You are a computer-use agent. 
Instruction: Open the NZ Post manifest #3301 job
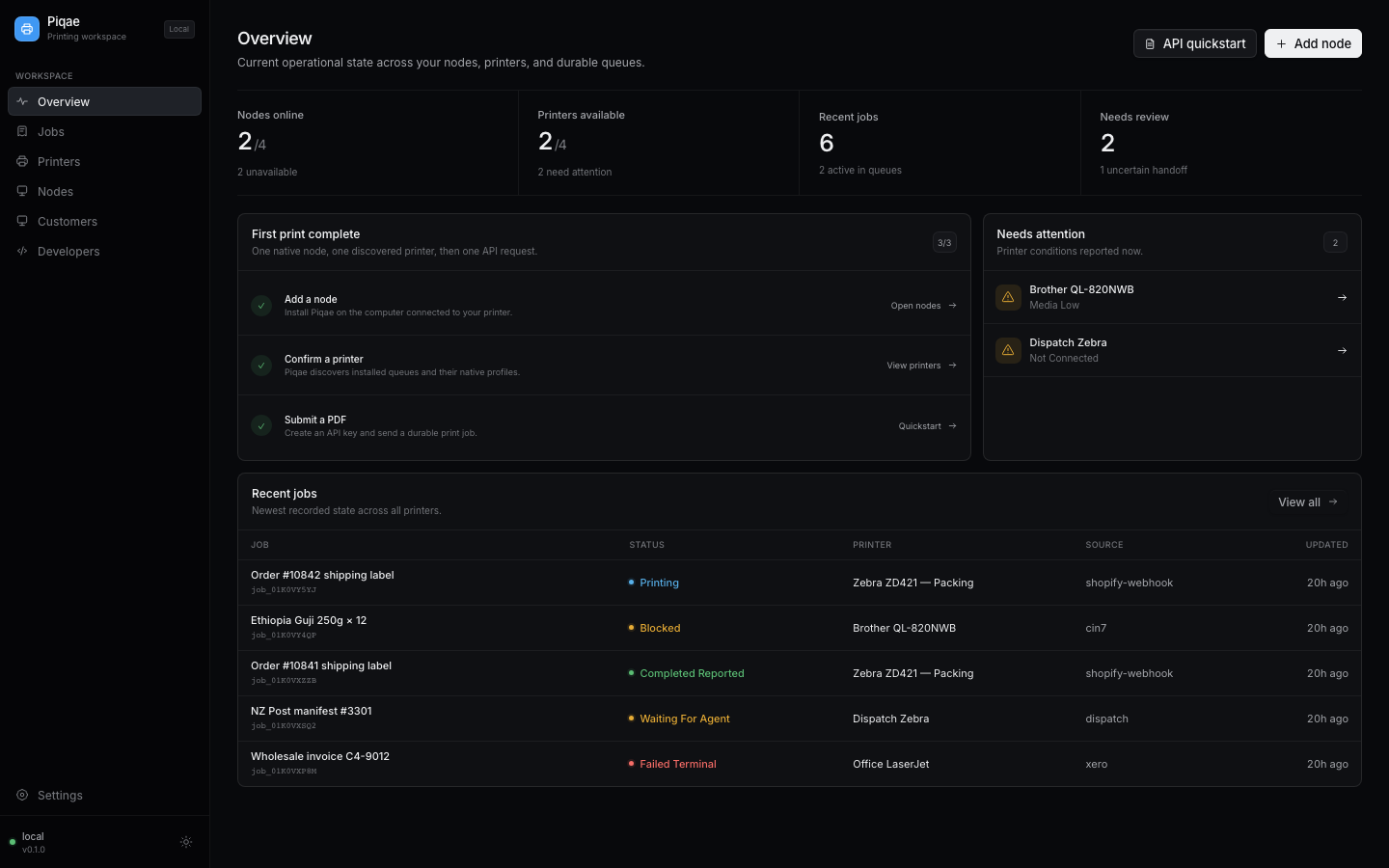coord(800,719)
